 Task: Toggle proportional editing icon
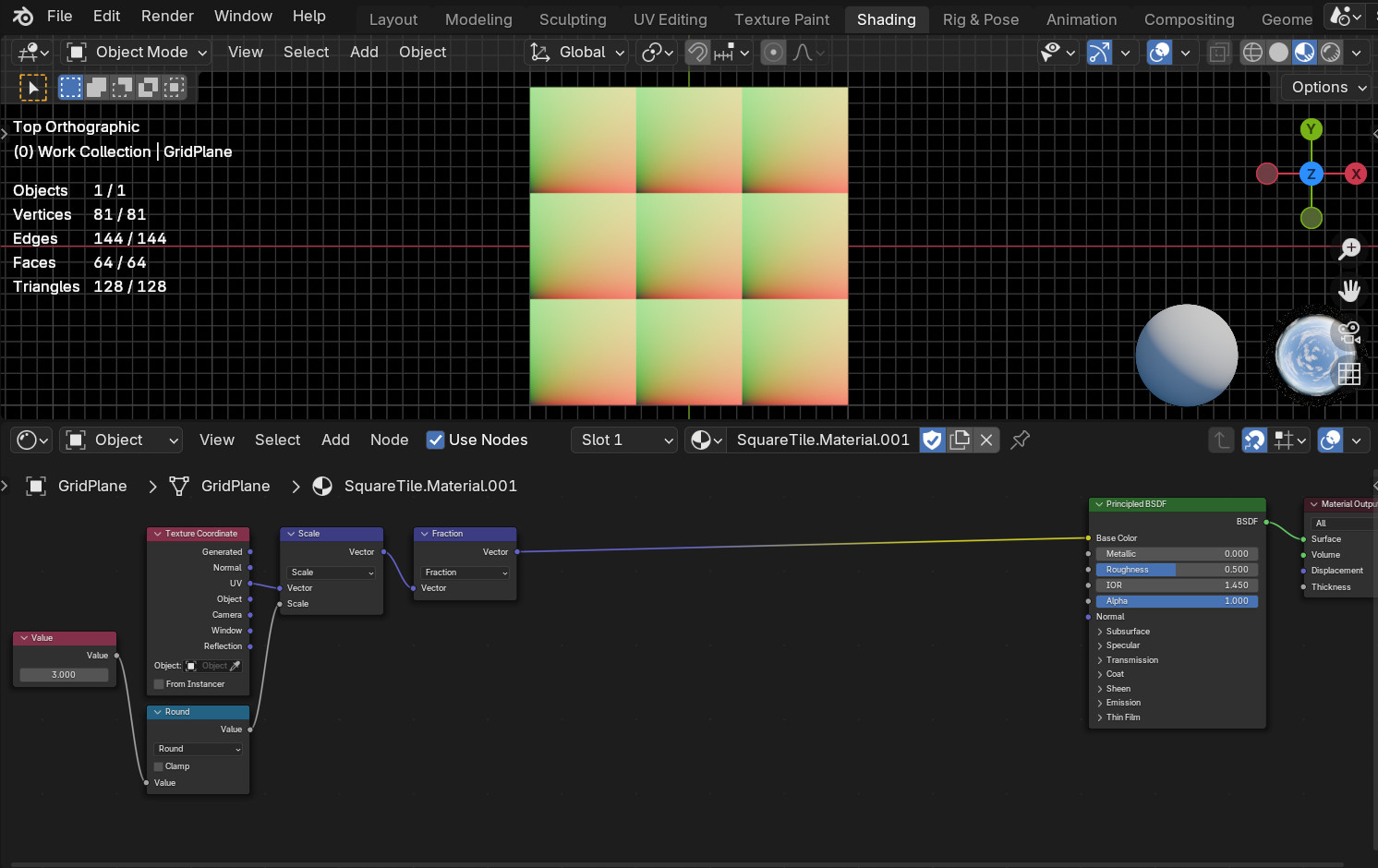pyautogui.click(x=773, y=53)
